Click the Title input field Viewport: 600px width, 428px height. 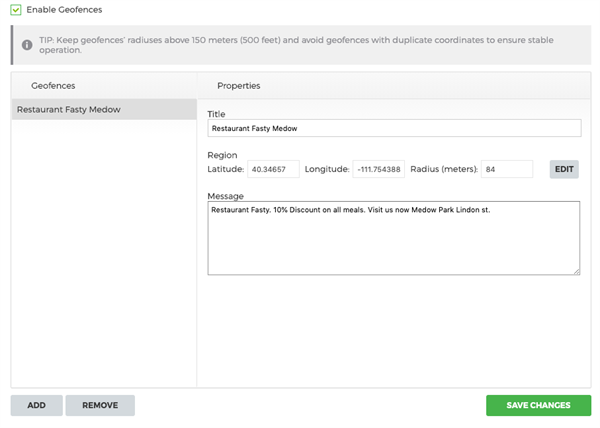click(394, 128)
